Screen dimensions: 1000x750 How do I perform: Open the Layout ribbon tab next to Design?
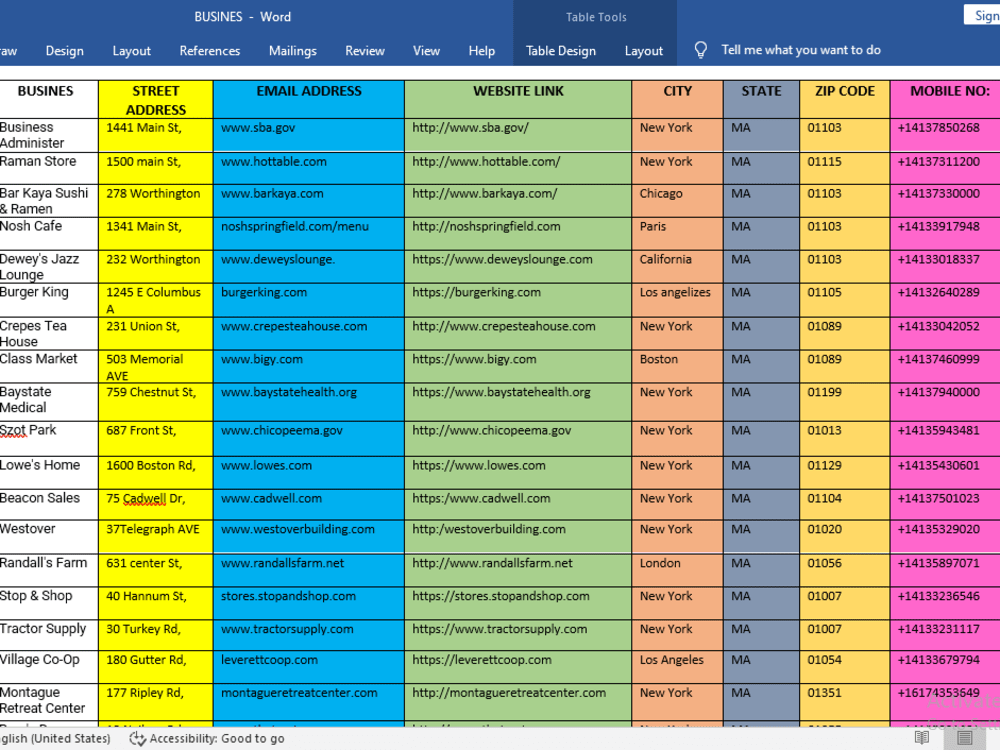[131, 50]
